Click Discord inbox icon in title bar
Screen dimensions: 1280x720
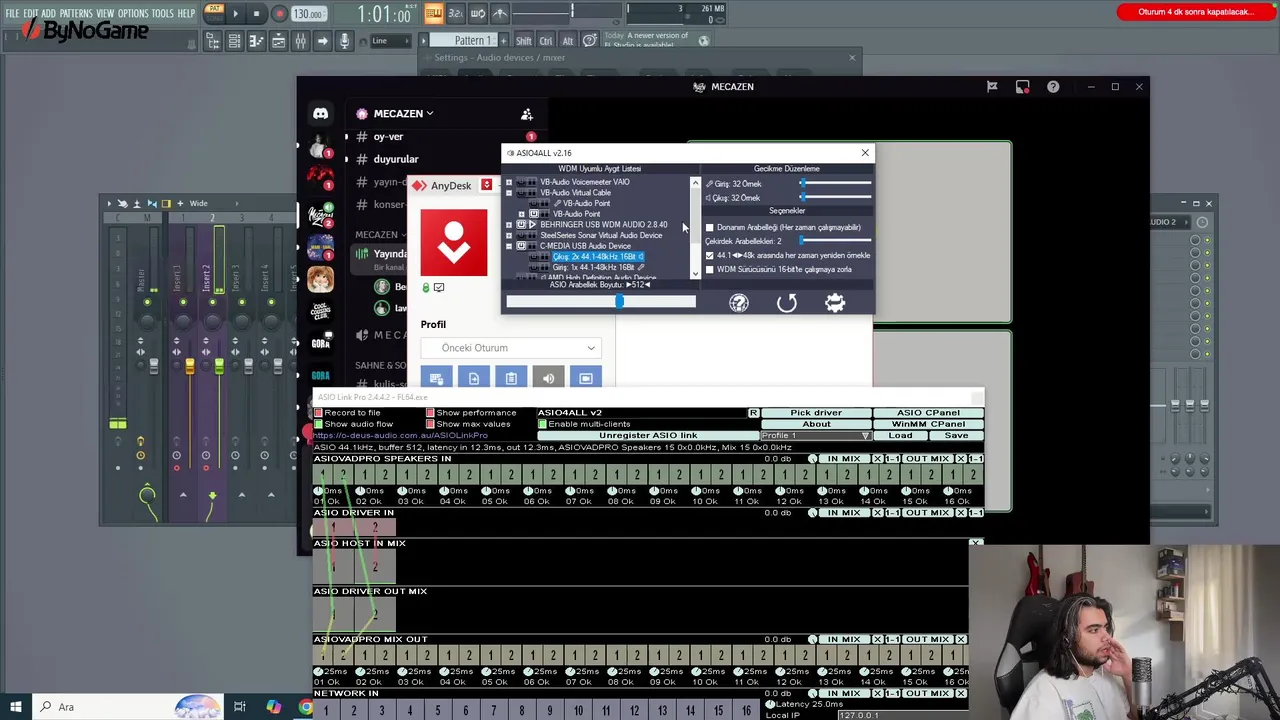pyautogui.click(x=1022, y=87)
